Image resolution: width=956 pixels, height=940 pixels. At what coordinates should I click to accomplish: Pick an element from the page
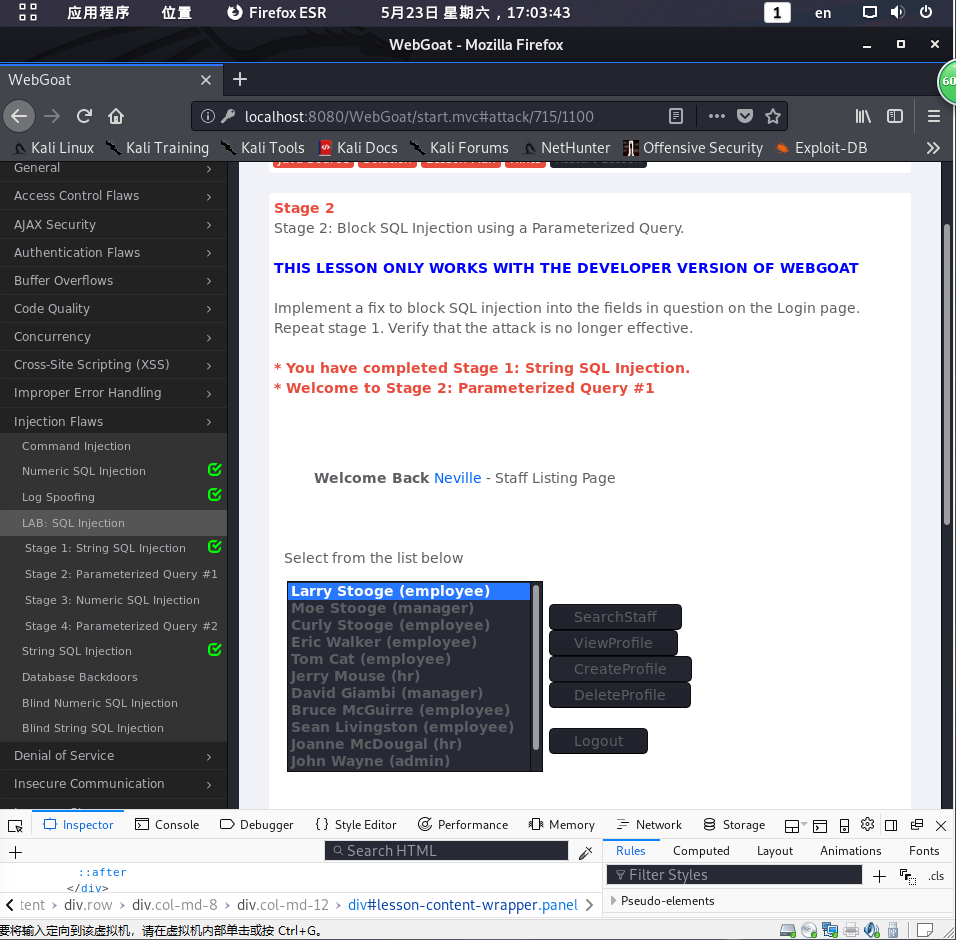tap(15, 825)
